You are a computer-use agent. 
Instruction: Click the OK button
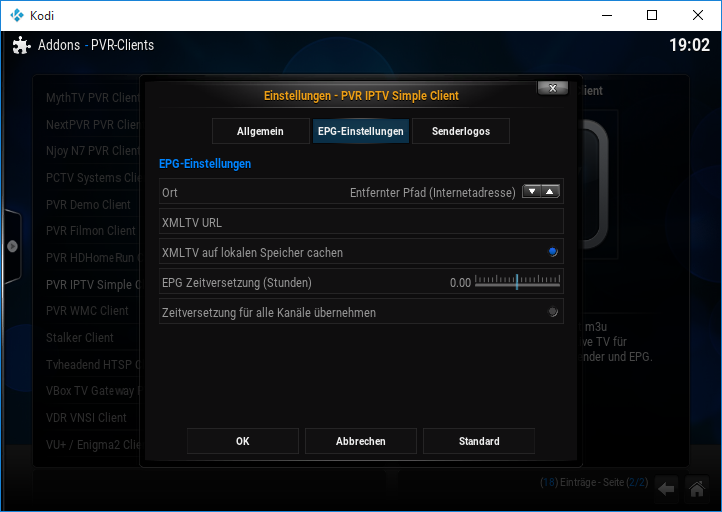pos(243,441)
